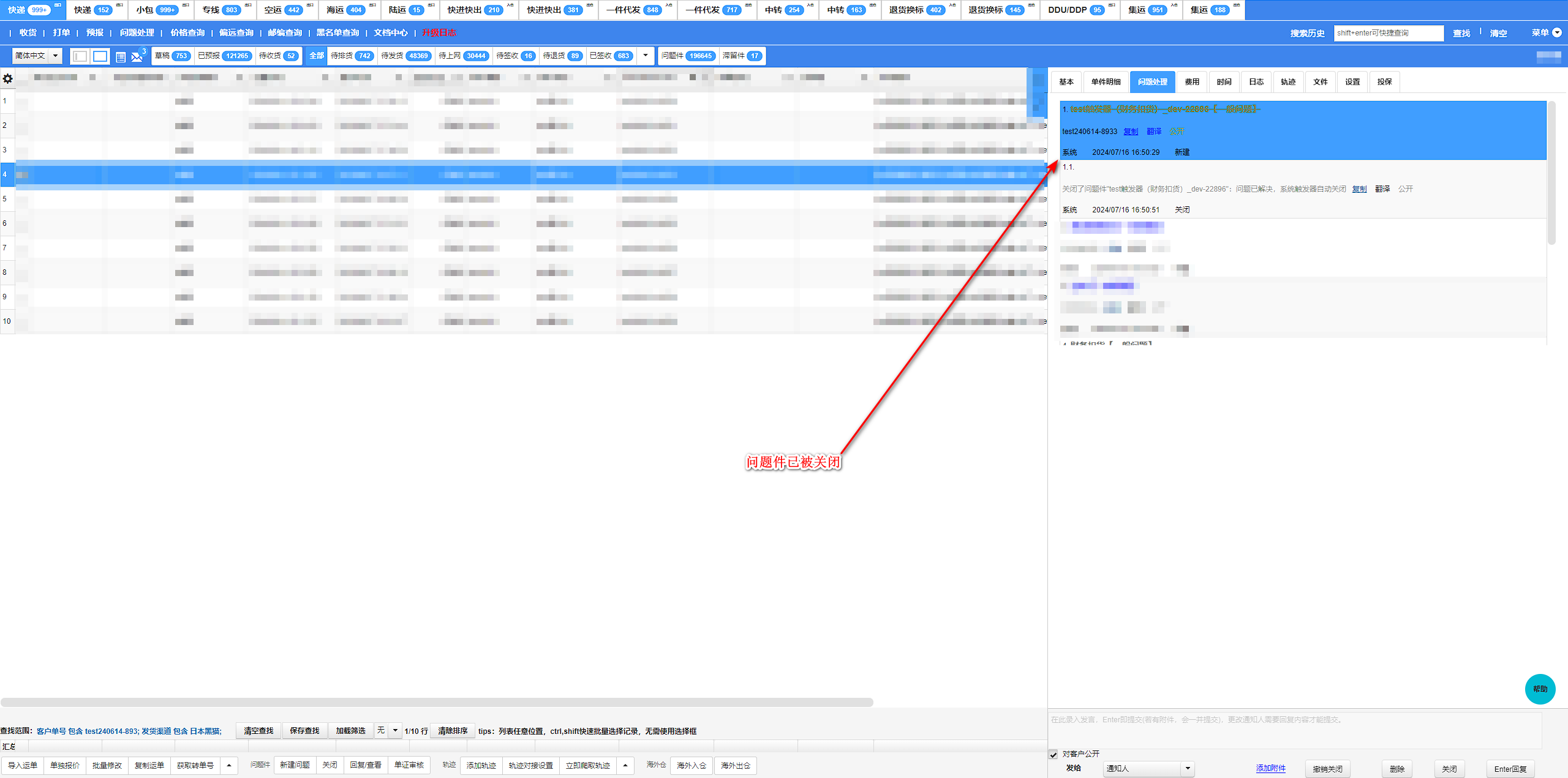Screen dimensions: 1568x778
Task: Click the 新建问题 button
Action: pyautogui.click(x=295, y=765)
